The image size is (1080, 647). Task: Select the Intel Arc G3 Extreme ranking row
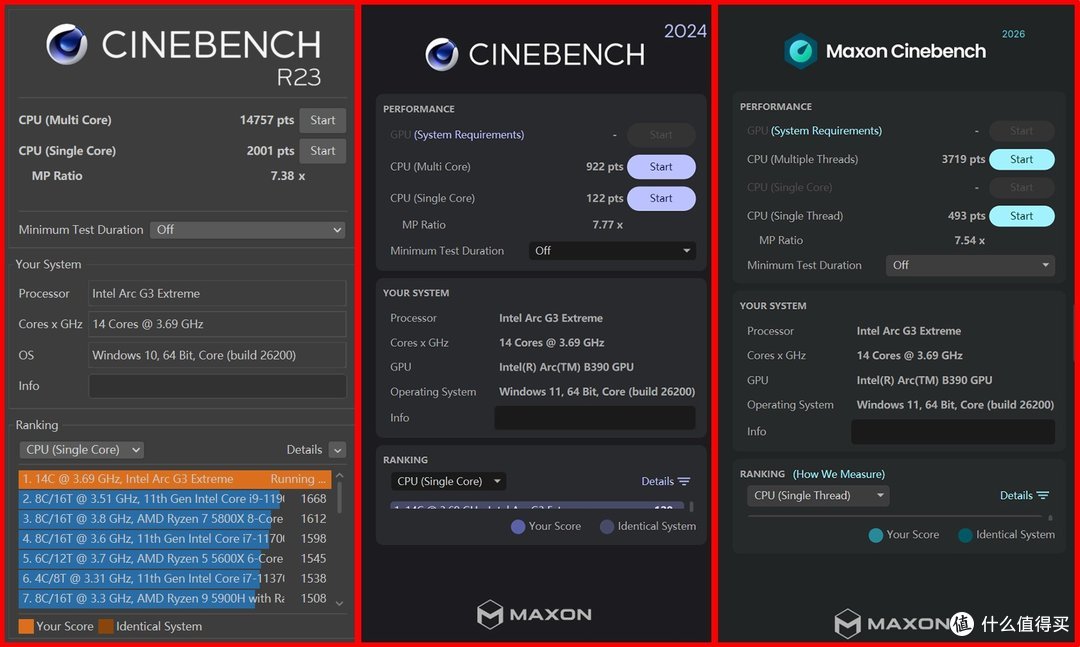pyautogui.click(x=175, y=479)
